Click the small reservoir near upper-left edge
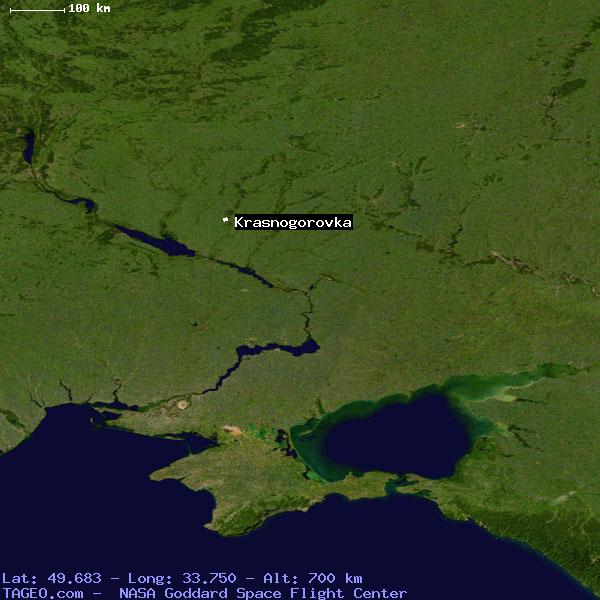 [29, 150]
